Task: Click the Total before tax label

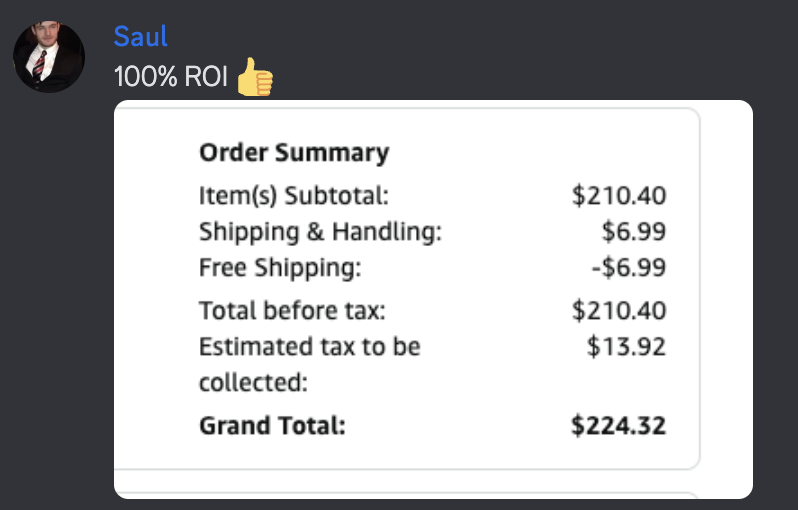Action: coord(292,311)
